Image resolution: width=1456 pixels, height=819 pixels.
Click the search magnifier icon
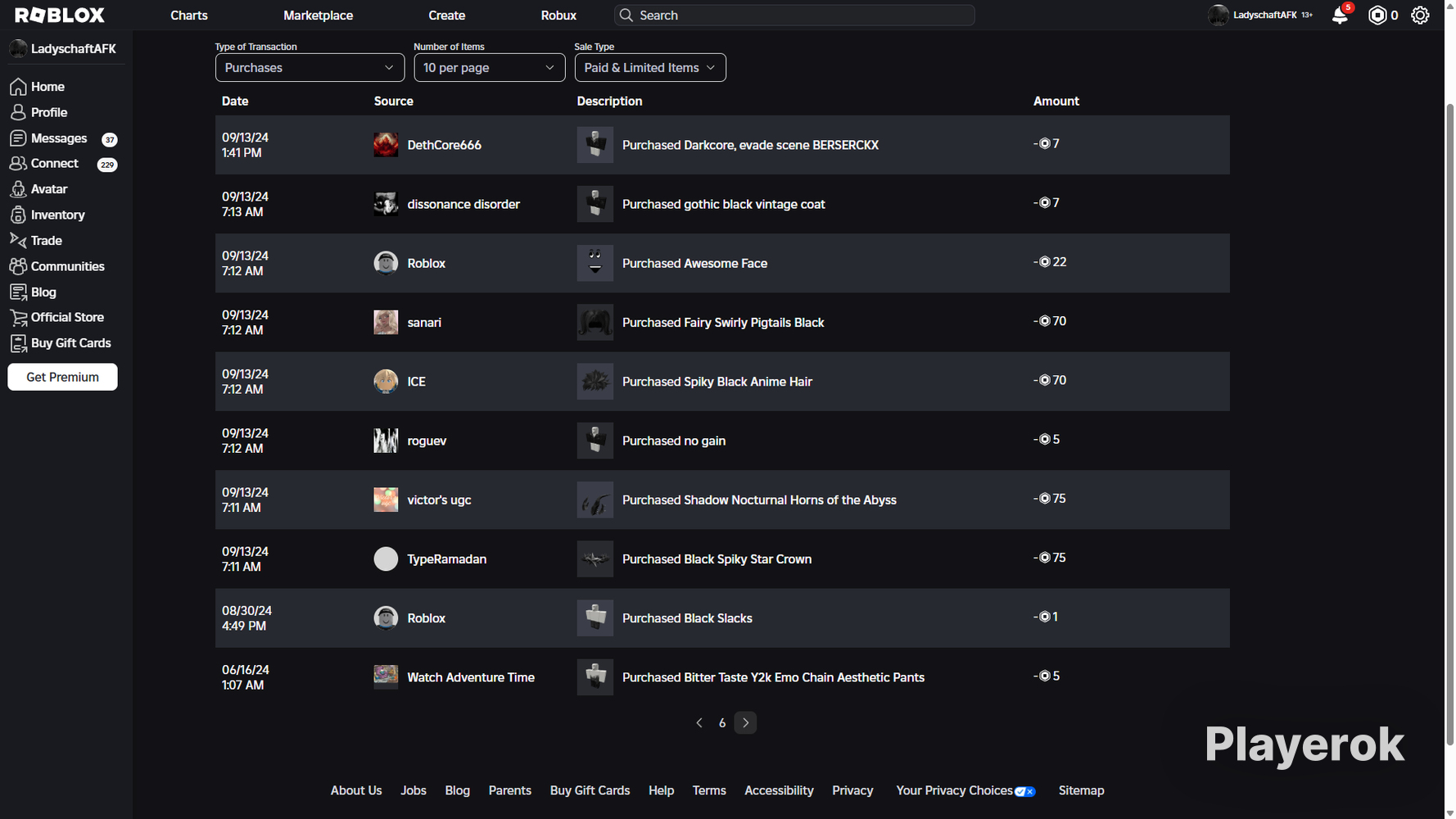coord(626,15)
